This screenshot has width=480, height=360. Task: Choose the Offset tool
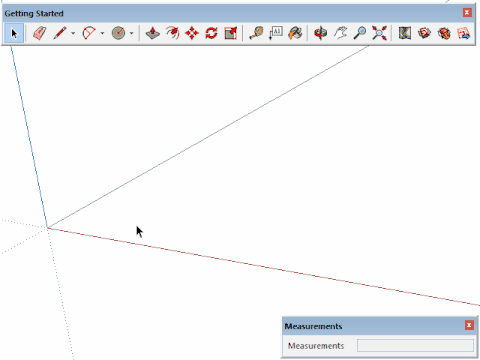click(172, 33)
